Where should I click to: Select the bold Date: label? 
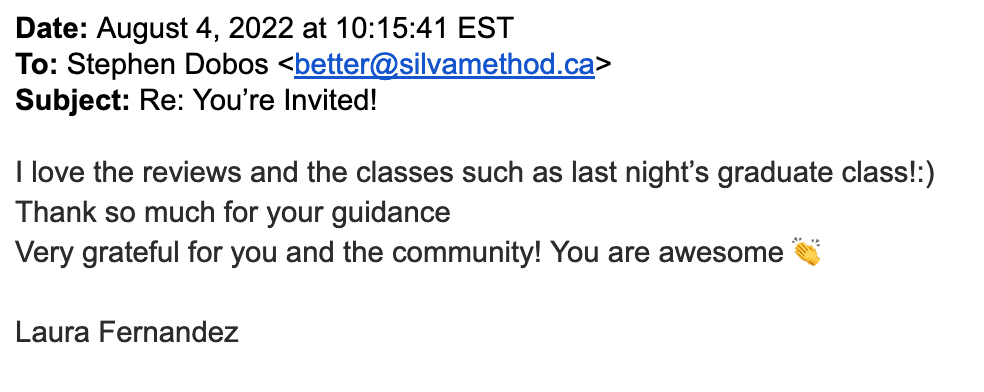(x=52, y=28)
